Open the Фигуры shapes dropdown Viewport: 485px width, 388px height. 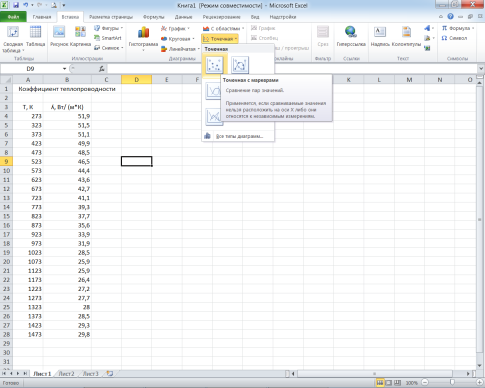point(109,28)
